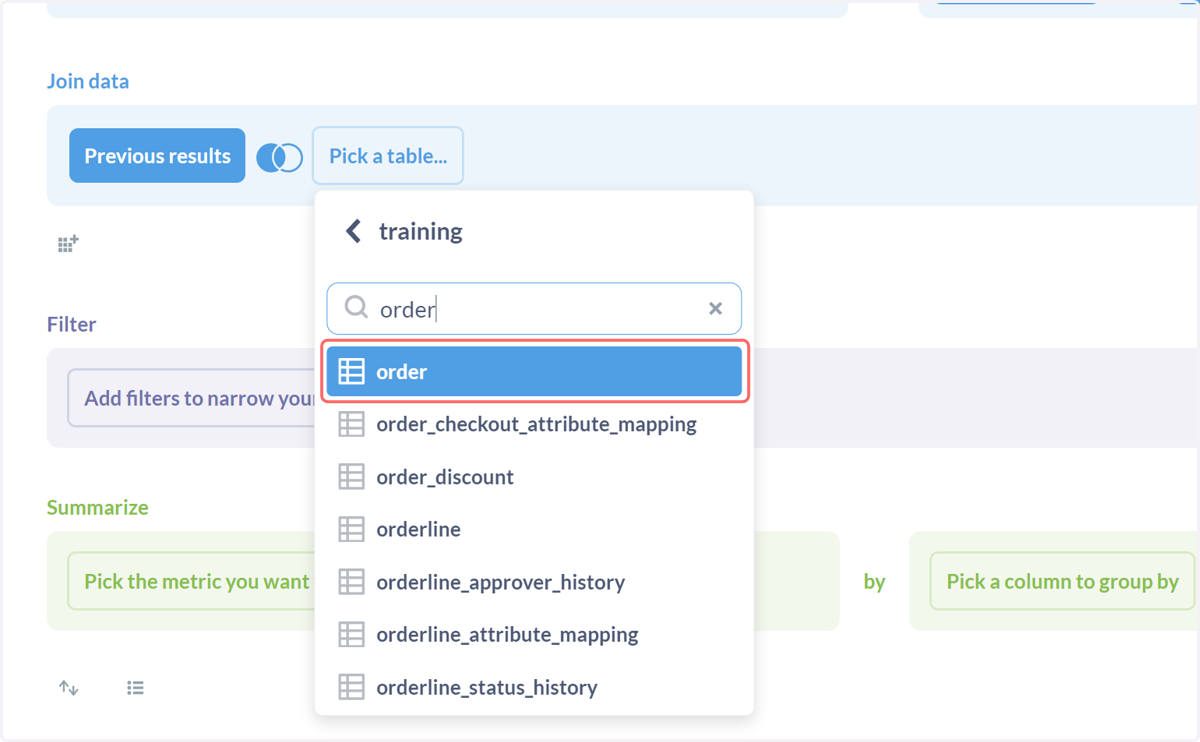The width and height of the screenshot is (1200, 742).
Task: Select the order_checkout_attribute_mapping table
Action: pyautogui.click(x=534, y=424)
